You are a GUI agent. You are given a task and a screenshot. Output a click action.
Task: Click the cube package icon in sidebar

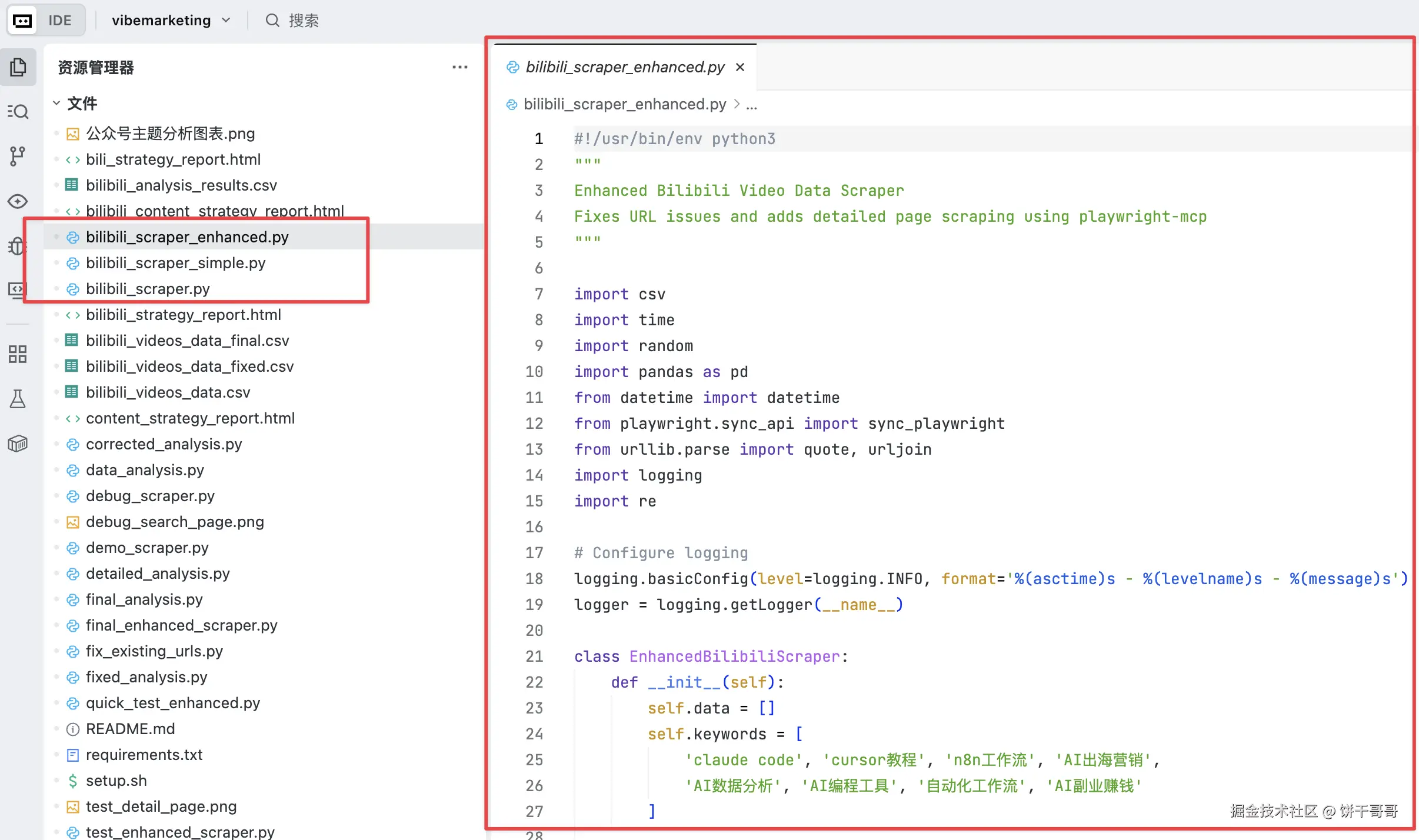click(18, 444)
